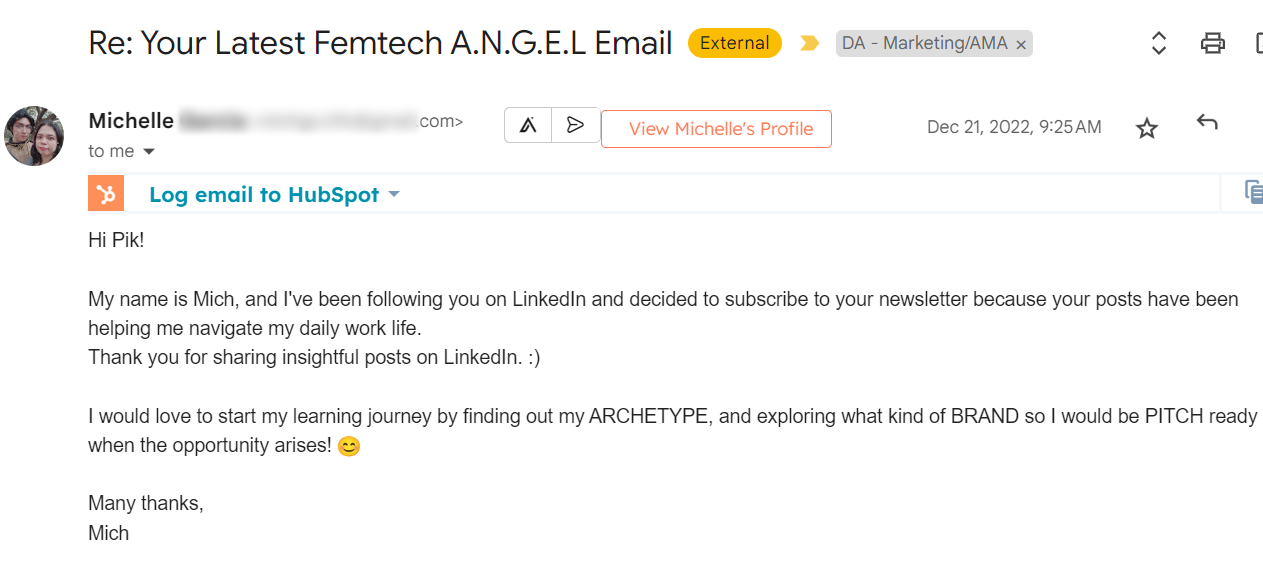Viewport: 1263px width, 568px height.
Task: Expand all messages with the up-down arrows
Action: click(x=1159, y=43)
